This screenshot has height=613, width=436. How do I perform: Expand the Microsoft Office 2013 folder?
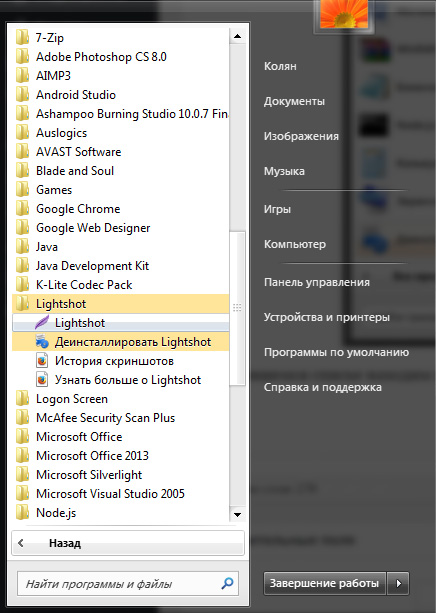coord(120,455)
